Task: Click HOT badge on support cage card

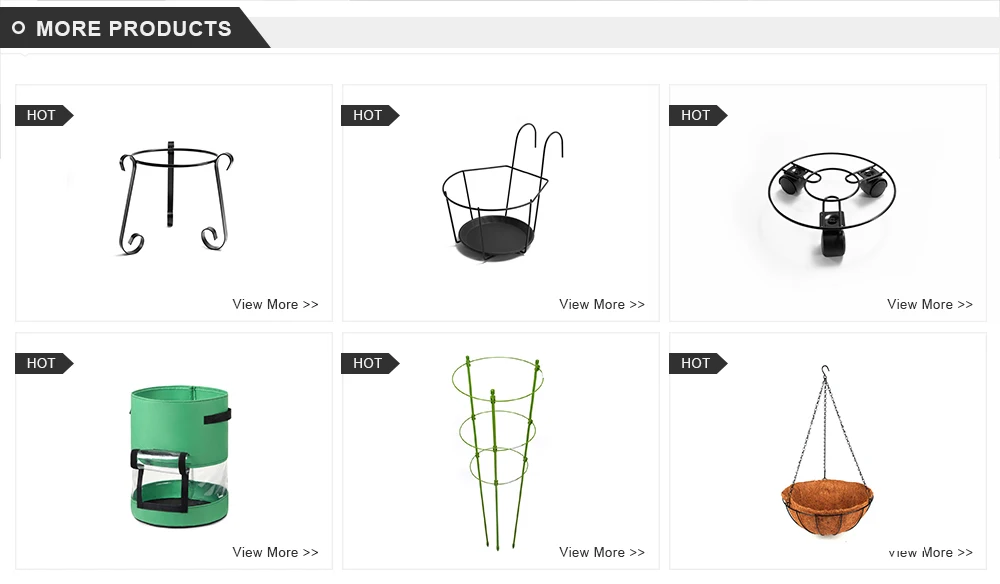Action: pyautogui.click(x=371, y=363)
